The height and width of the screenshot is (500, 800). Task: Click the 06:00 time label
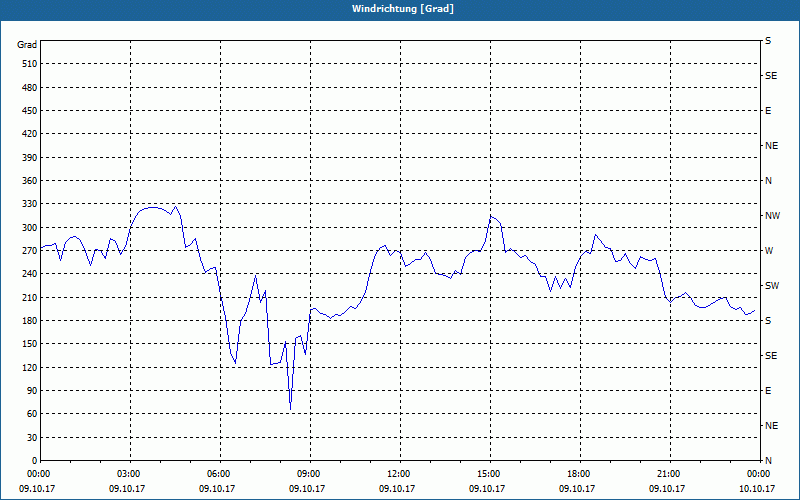217,474
